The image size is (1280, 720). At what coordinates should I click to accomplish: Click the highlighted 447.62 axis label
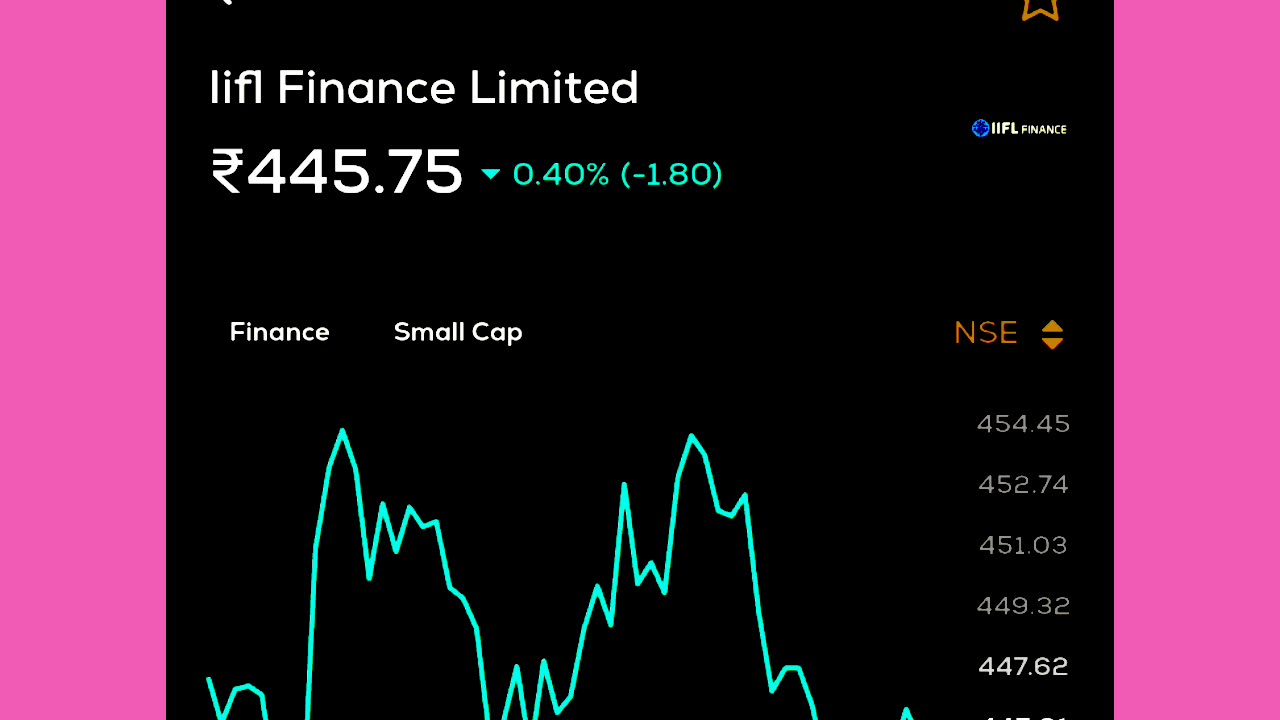click(1023, 666)
